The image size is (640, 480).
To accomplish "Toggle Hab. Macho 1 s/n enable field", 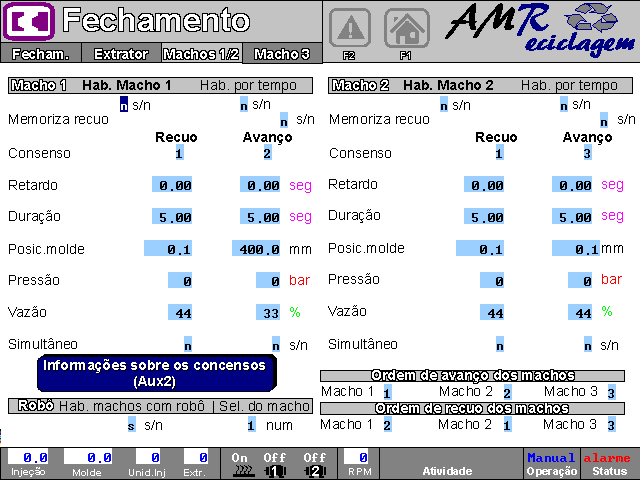I will pyautogui.click(x=124, y=103).
